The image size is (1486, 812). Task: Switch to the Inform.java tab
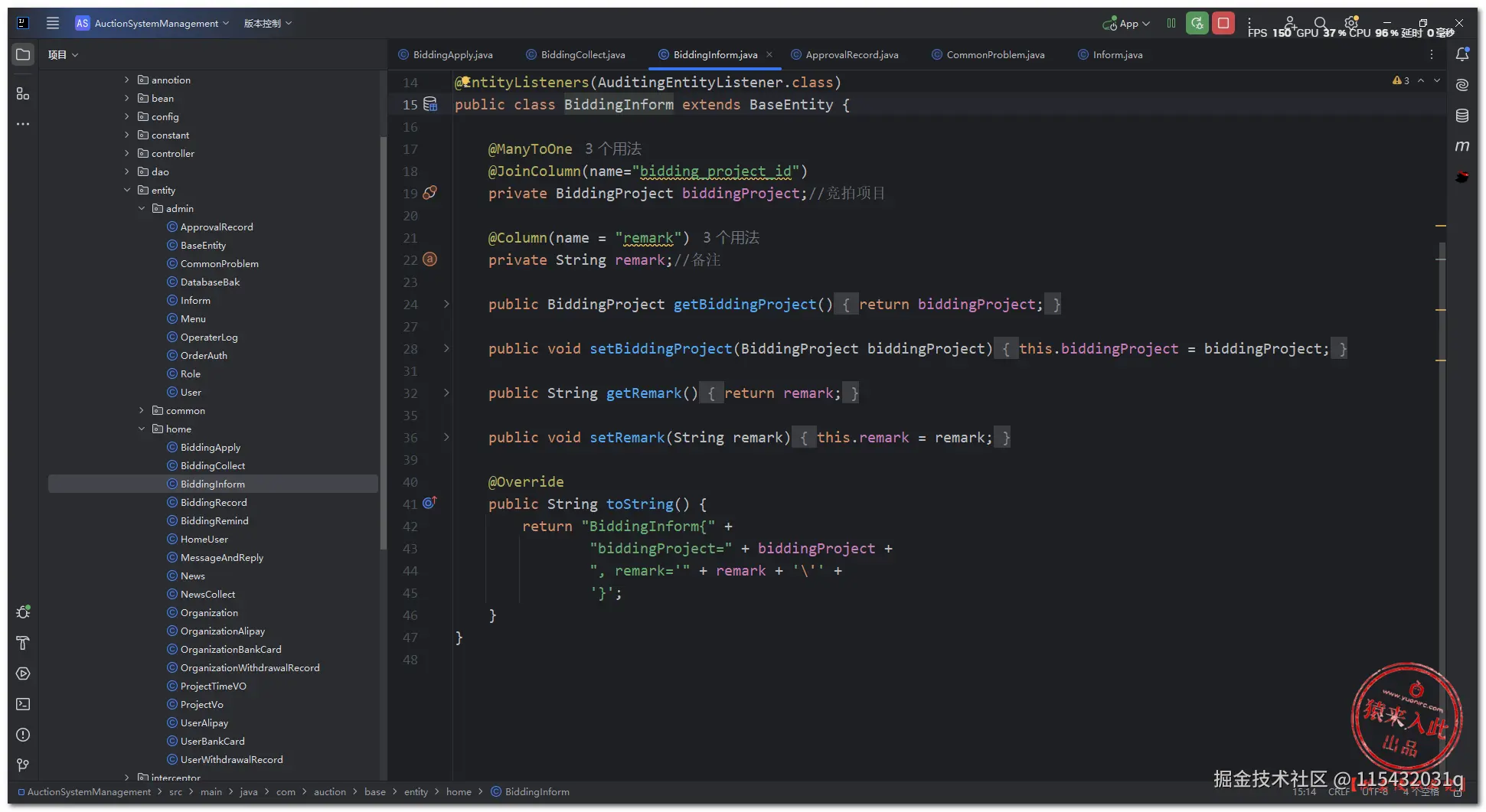[x=1110, y=54]
